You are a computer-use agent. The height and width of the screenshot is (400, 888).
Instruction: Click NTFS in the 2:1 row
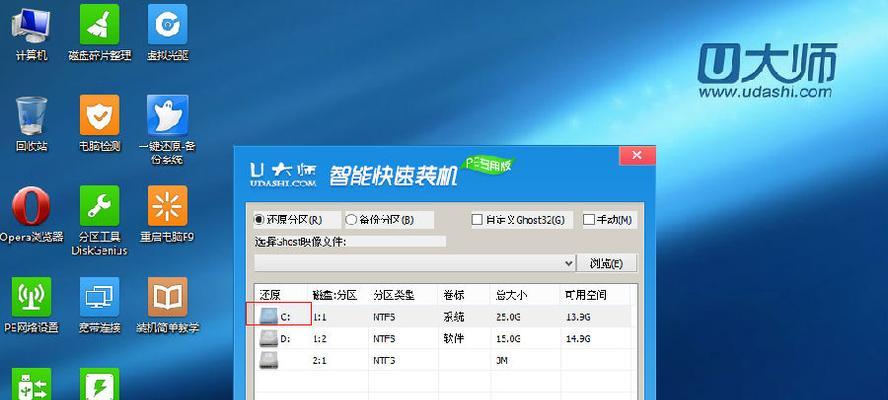385,361
